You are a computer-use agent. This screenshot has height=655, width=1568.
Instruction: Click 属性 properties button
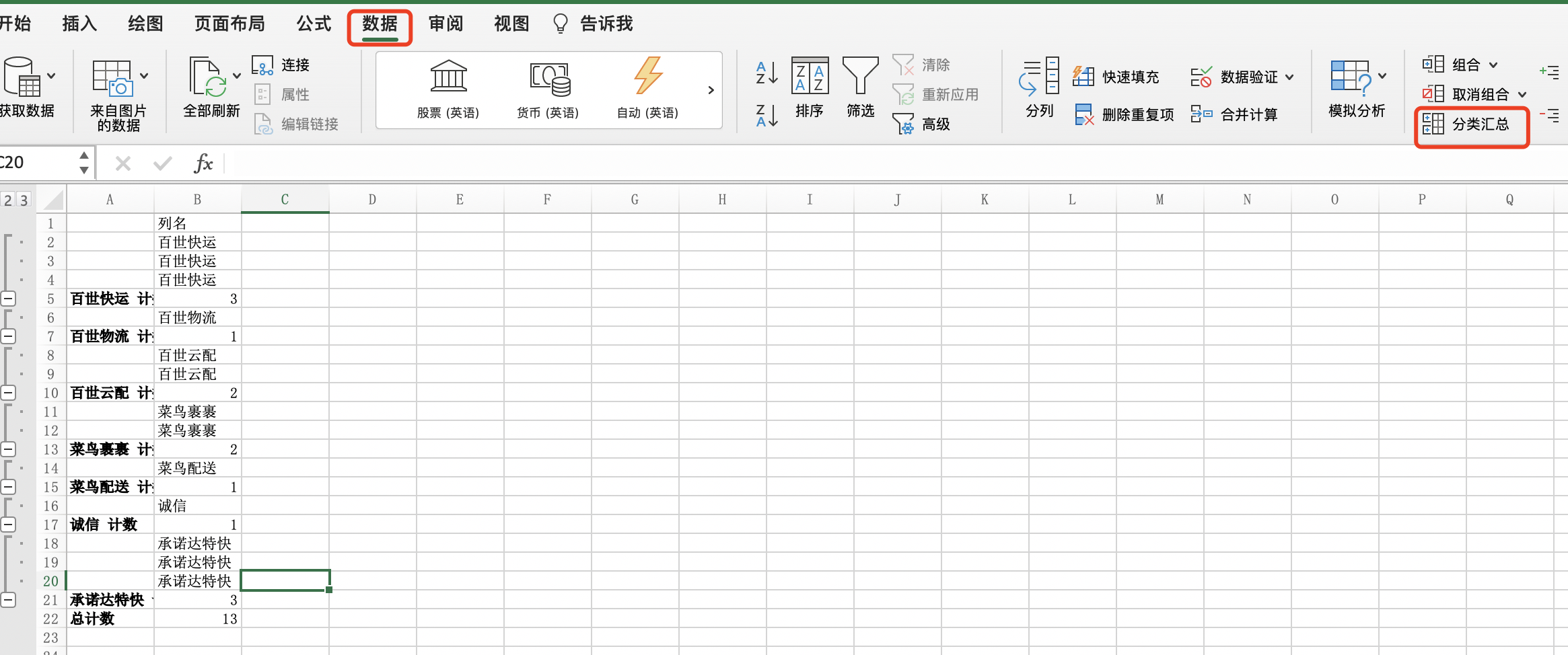tap(282, 94)
